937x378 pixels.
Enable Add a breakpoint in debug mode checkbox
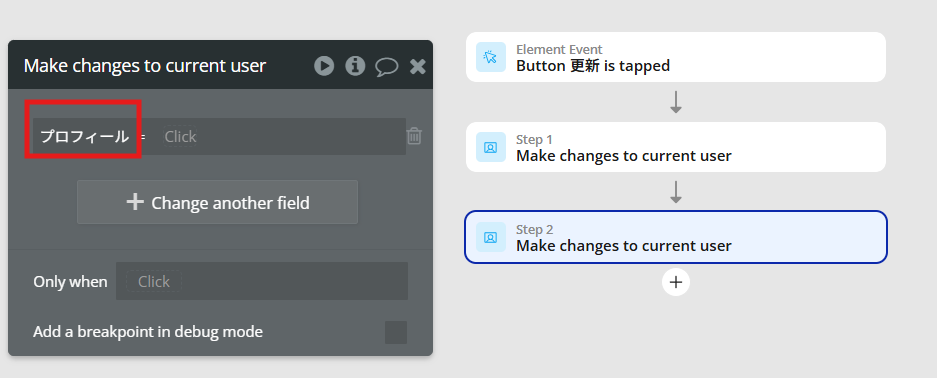tap(396, 332)
